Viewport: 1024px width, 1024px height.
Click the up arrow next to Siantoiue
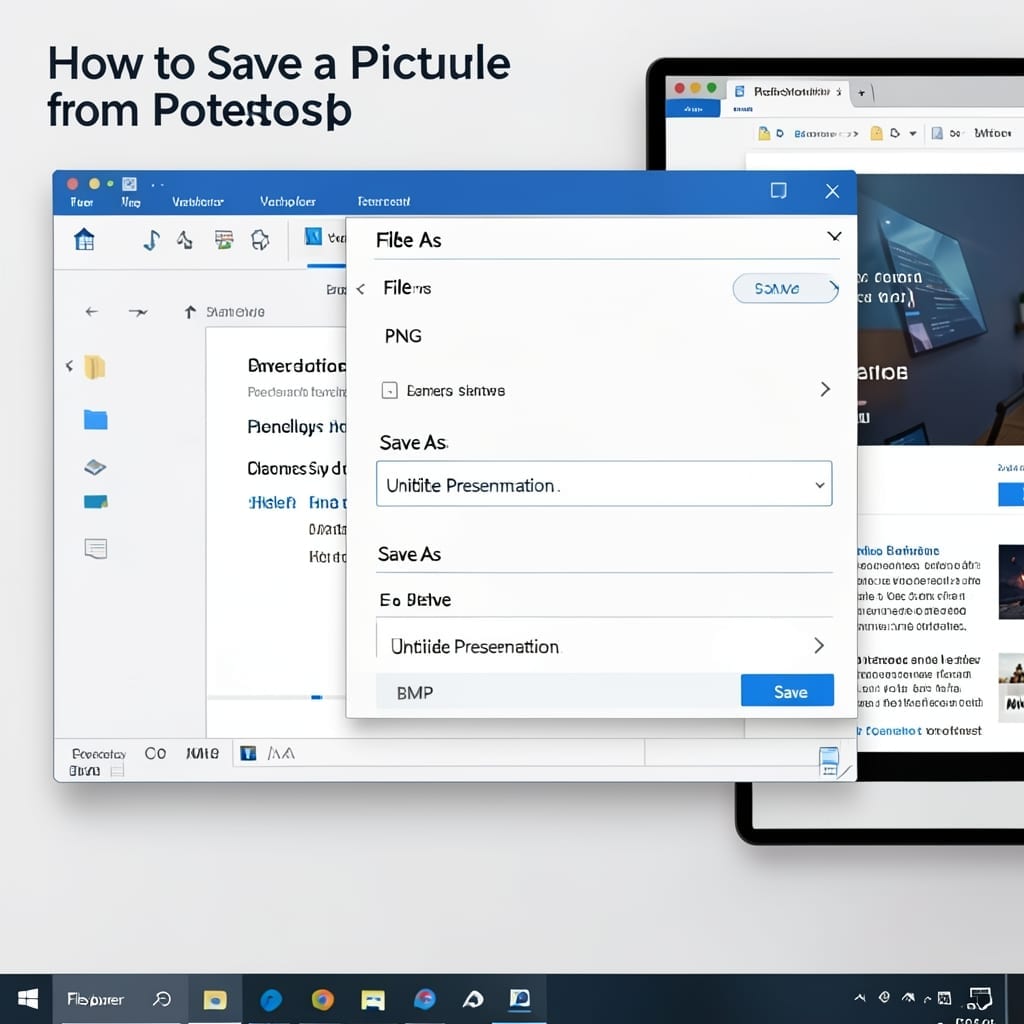[189, 312]
